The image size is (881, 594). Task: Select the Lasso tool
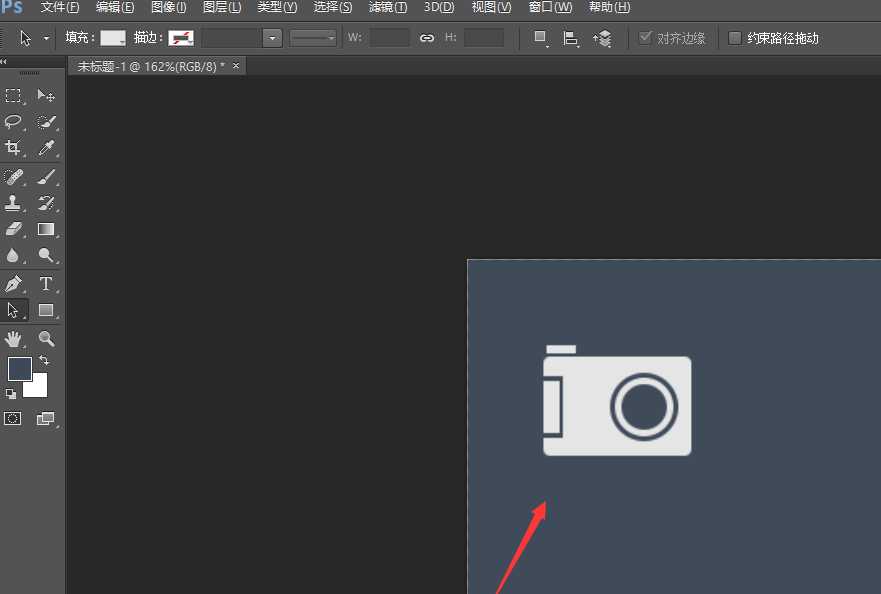[14, 122]
